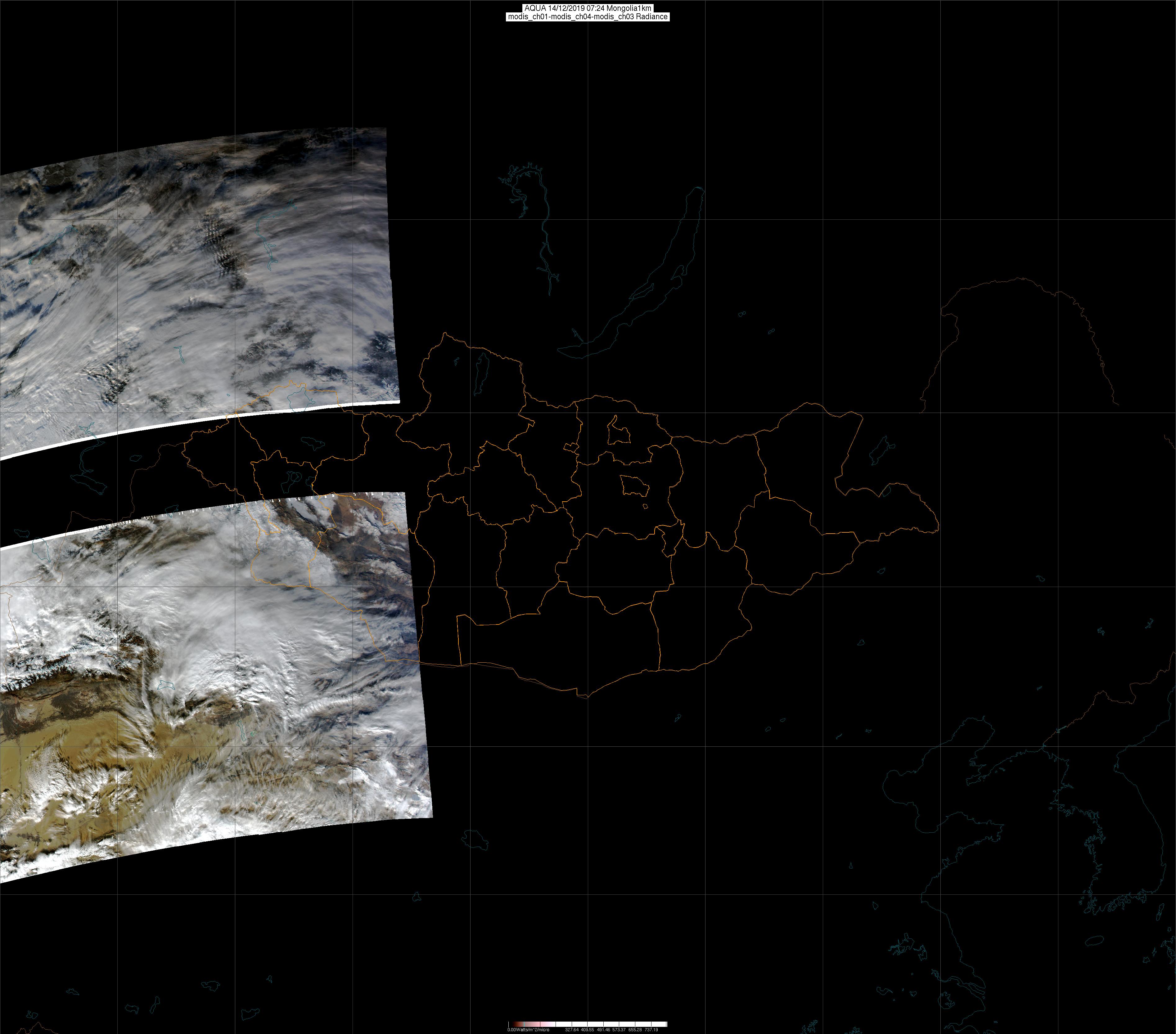The height and width of the screenshot is (1034, 1176).
Task: Click the AQUA 14/12/2019 07:24 title label
Action: [588, 8]
